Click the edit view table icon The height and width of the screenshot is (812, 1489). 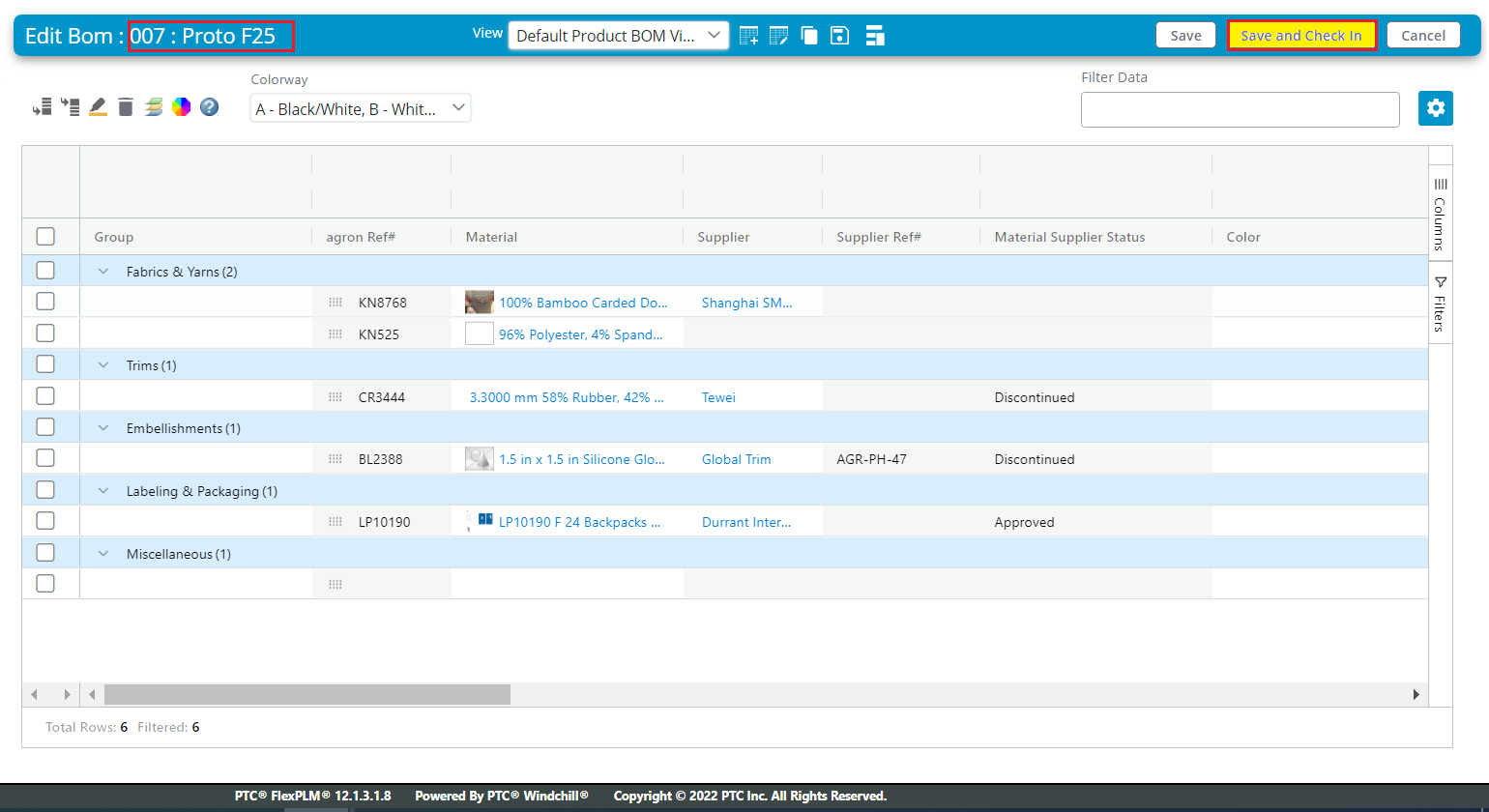tap(778, 36)
